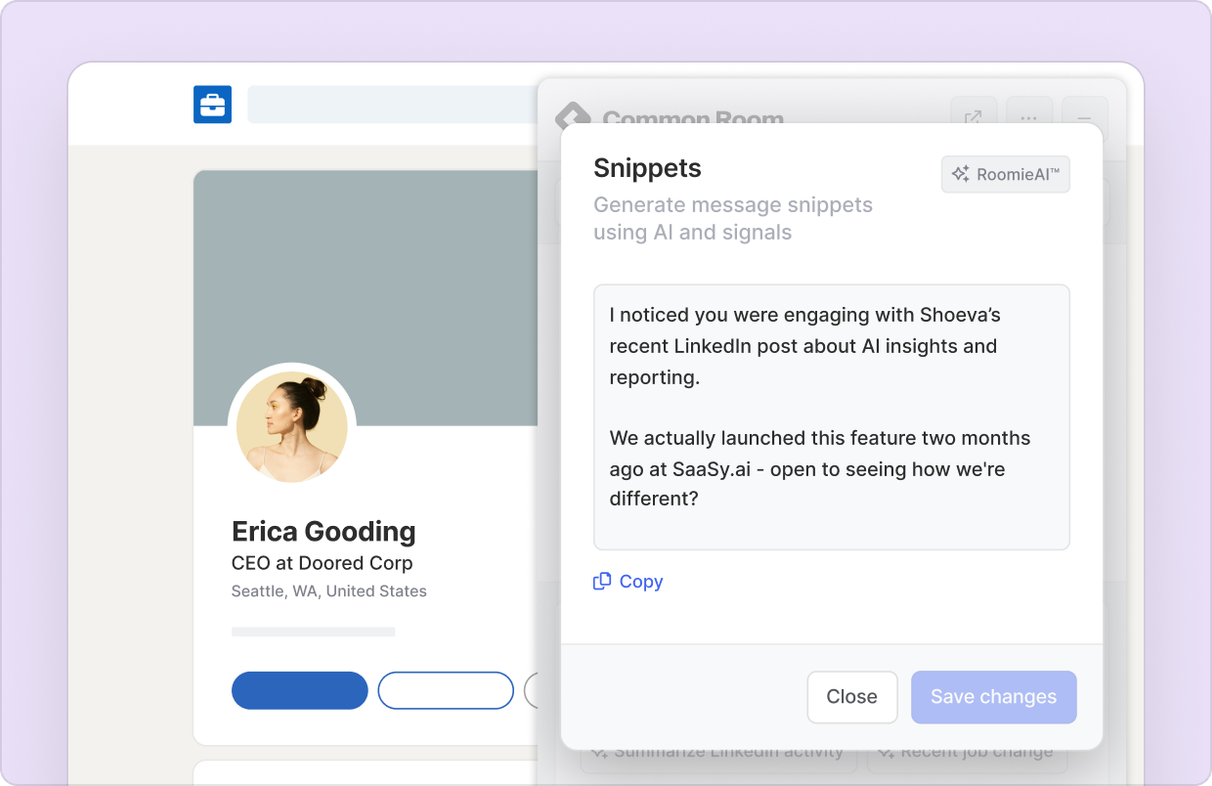Click the blue briefcase logo icon
1212x786 pixels.
(212, 104)
